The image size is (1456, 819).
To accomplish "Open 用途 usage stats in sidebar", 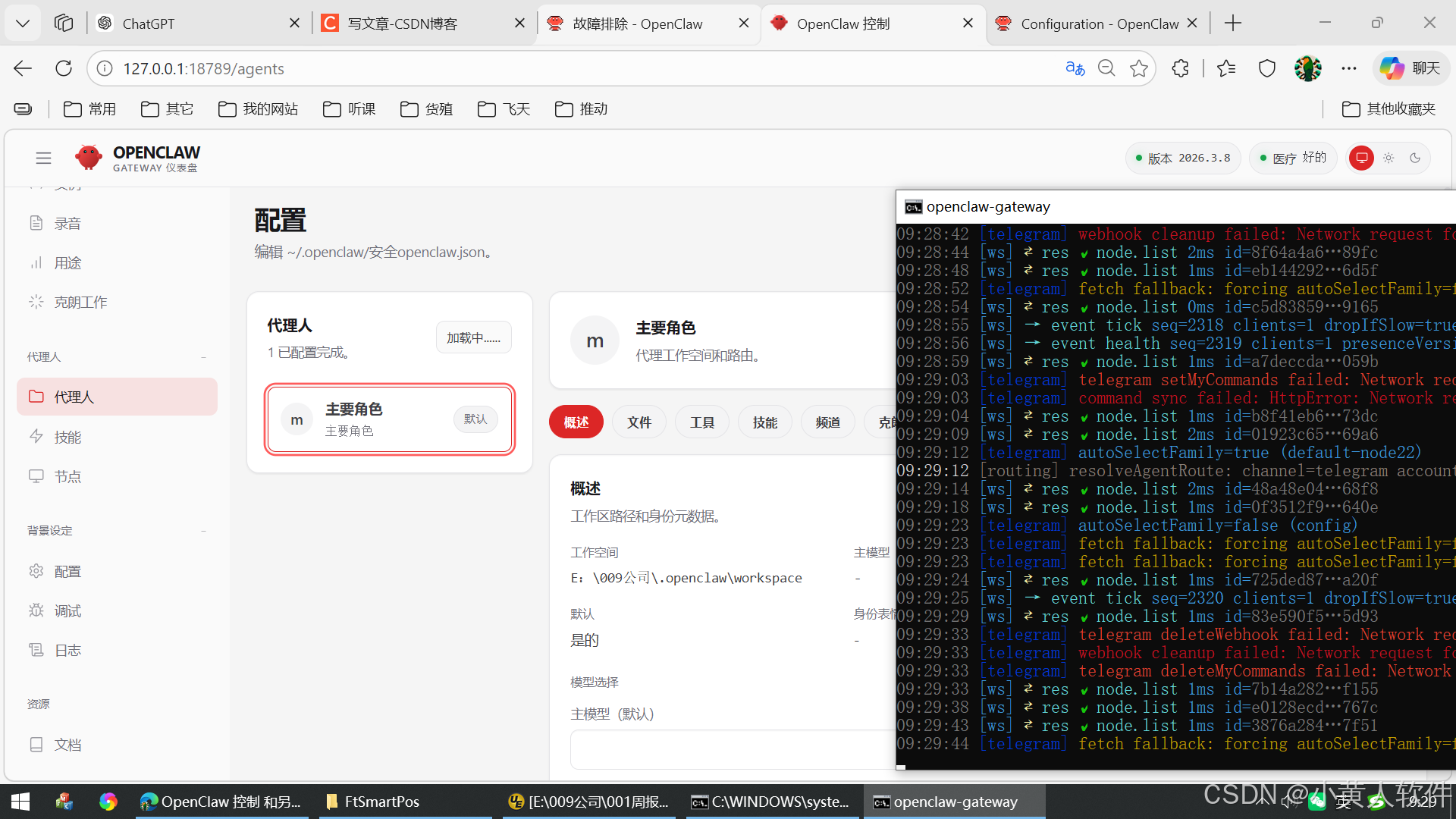I will [67, 262].
